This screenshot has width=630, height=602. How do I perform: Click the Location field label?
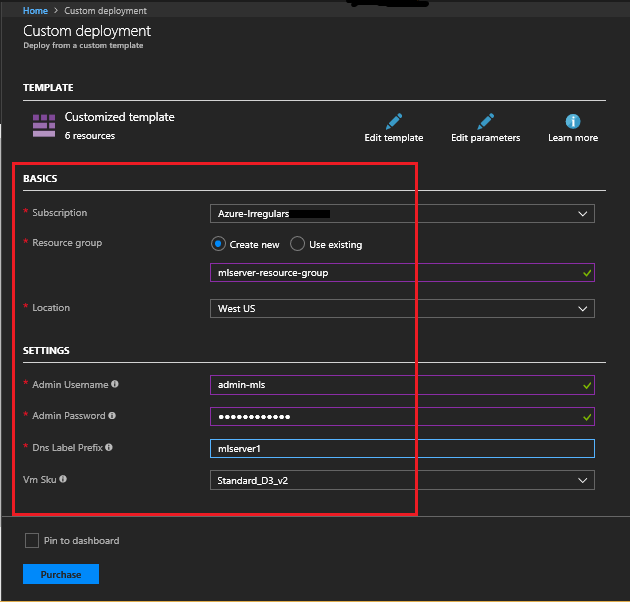coord(51,308)
